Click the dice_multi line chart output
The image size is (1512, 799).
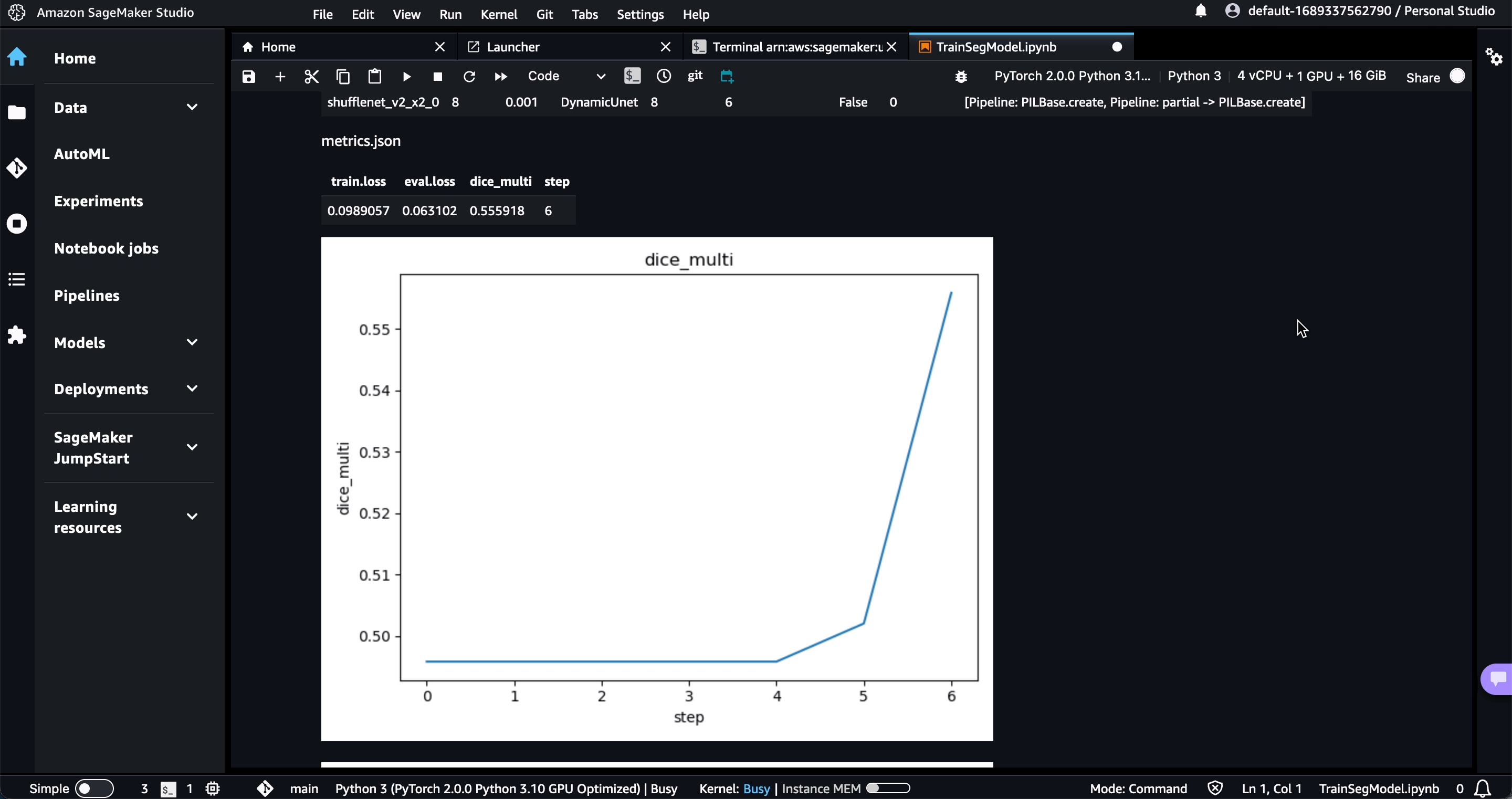(x=657, y=488)
